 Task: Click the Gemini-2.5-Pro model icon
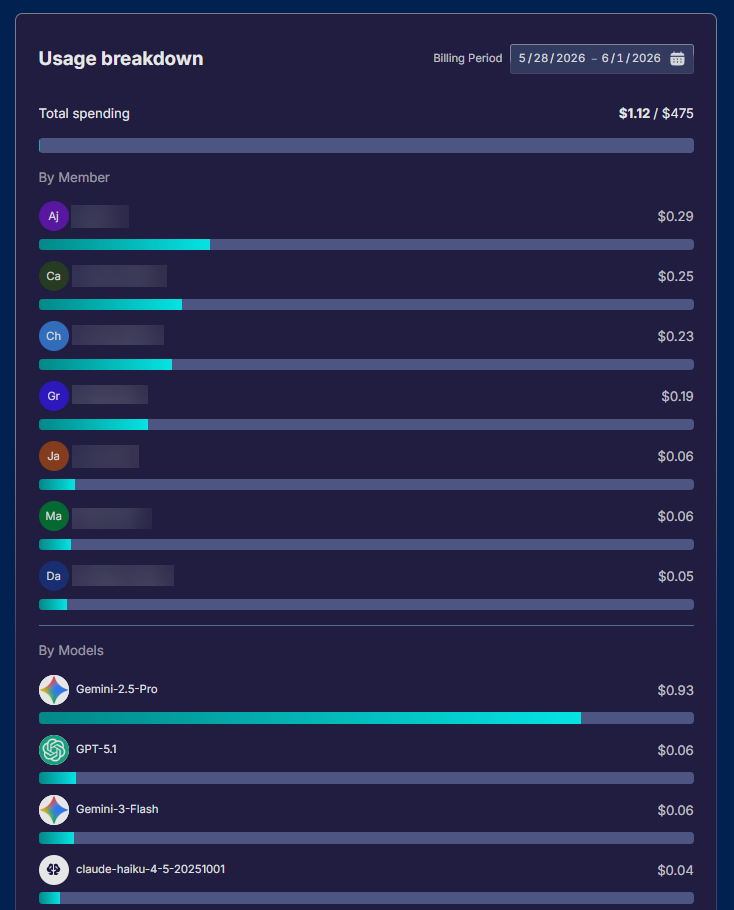point(54,690)
